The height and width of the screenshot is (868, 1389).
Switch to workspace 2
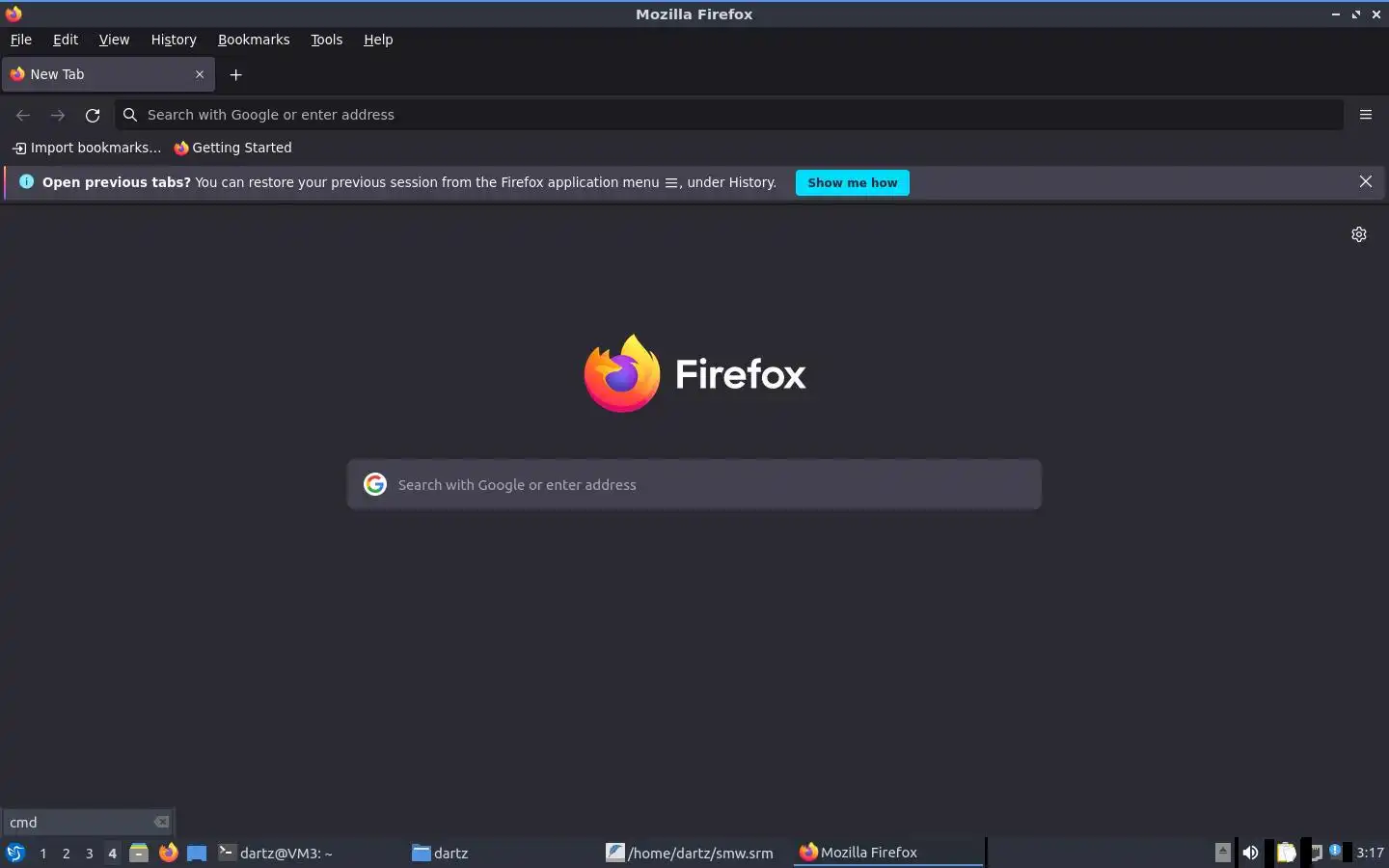[x=66, y=854]
